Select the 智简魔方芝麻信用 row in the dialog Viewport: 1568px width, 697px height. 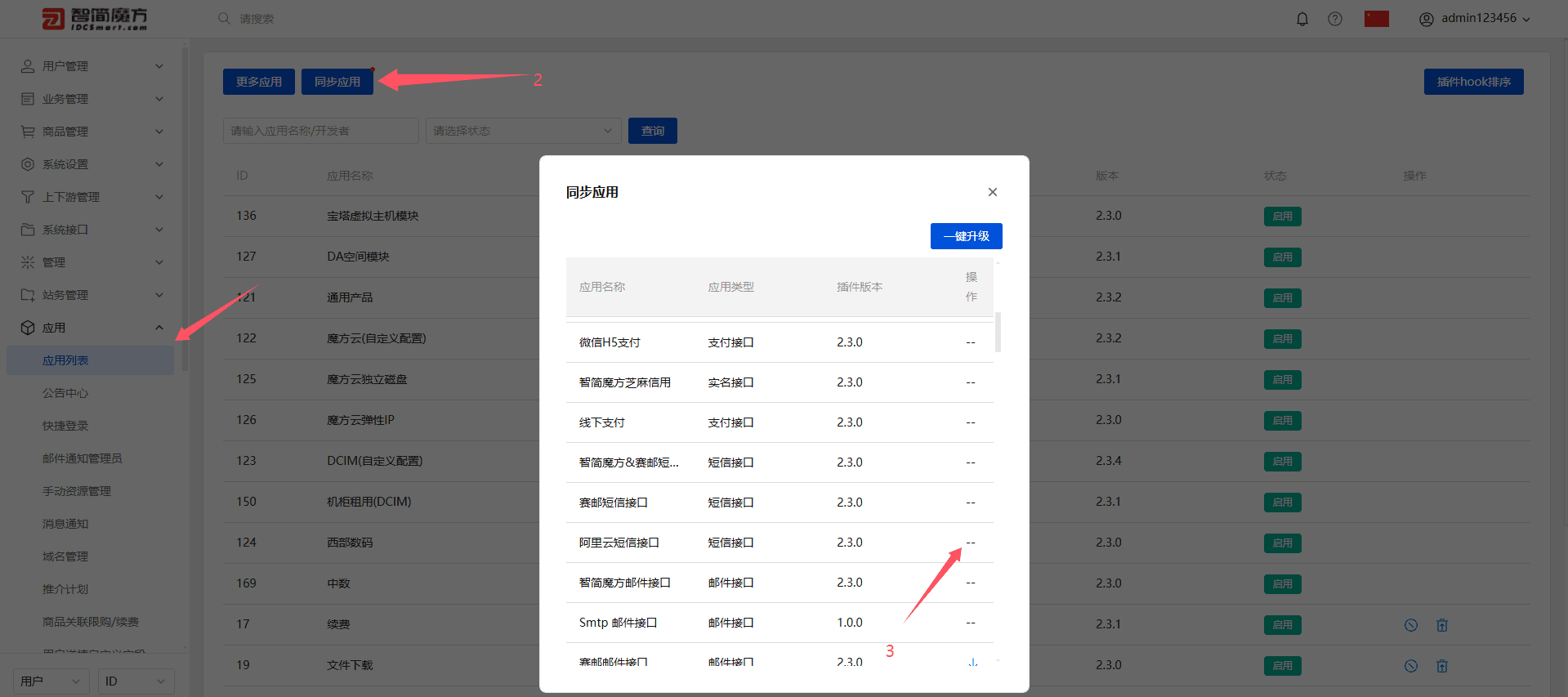[780, 382]
